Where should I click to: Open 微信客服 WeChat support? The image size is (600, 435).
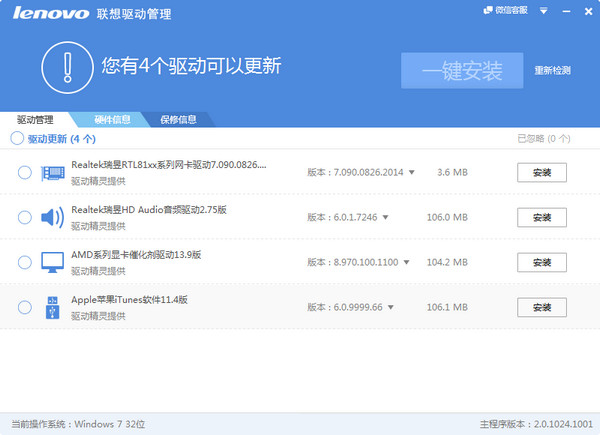point(509,10)
